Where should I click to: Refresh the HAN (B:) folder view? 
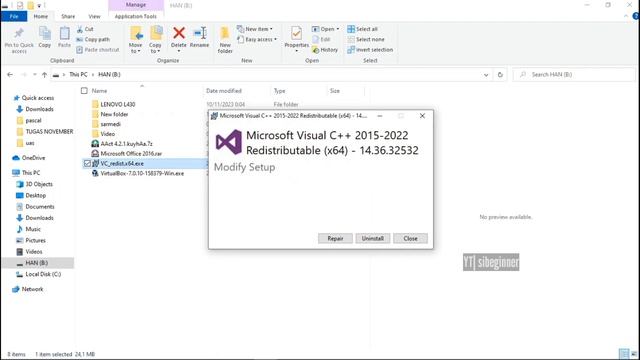(500, 75)
